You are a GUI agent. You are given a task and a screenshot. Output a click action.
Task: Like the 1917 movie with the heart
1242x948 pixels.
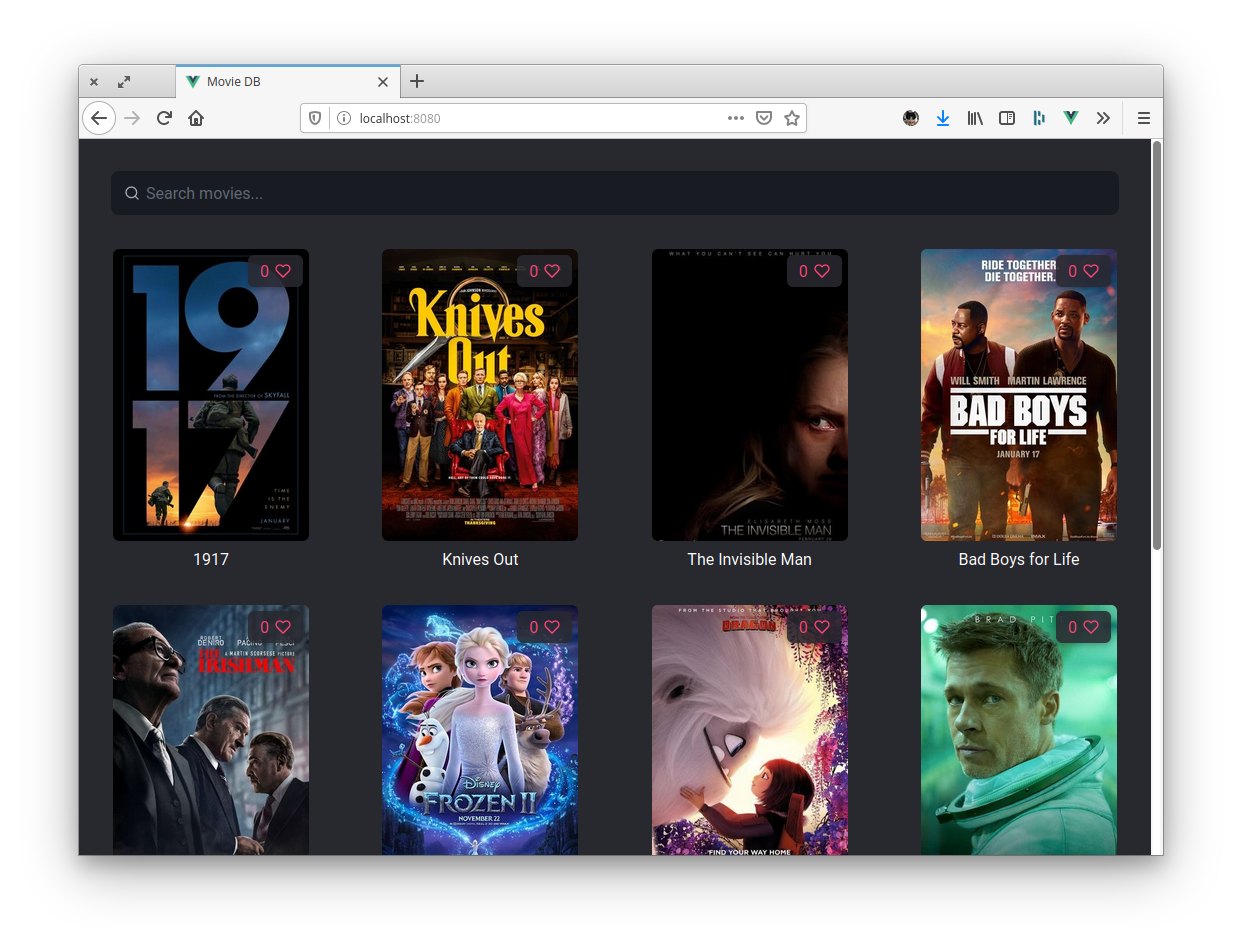point(275,271)
